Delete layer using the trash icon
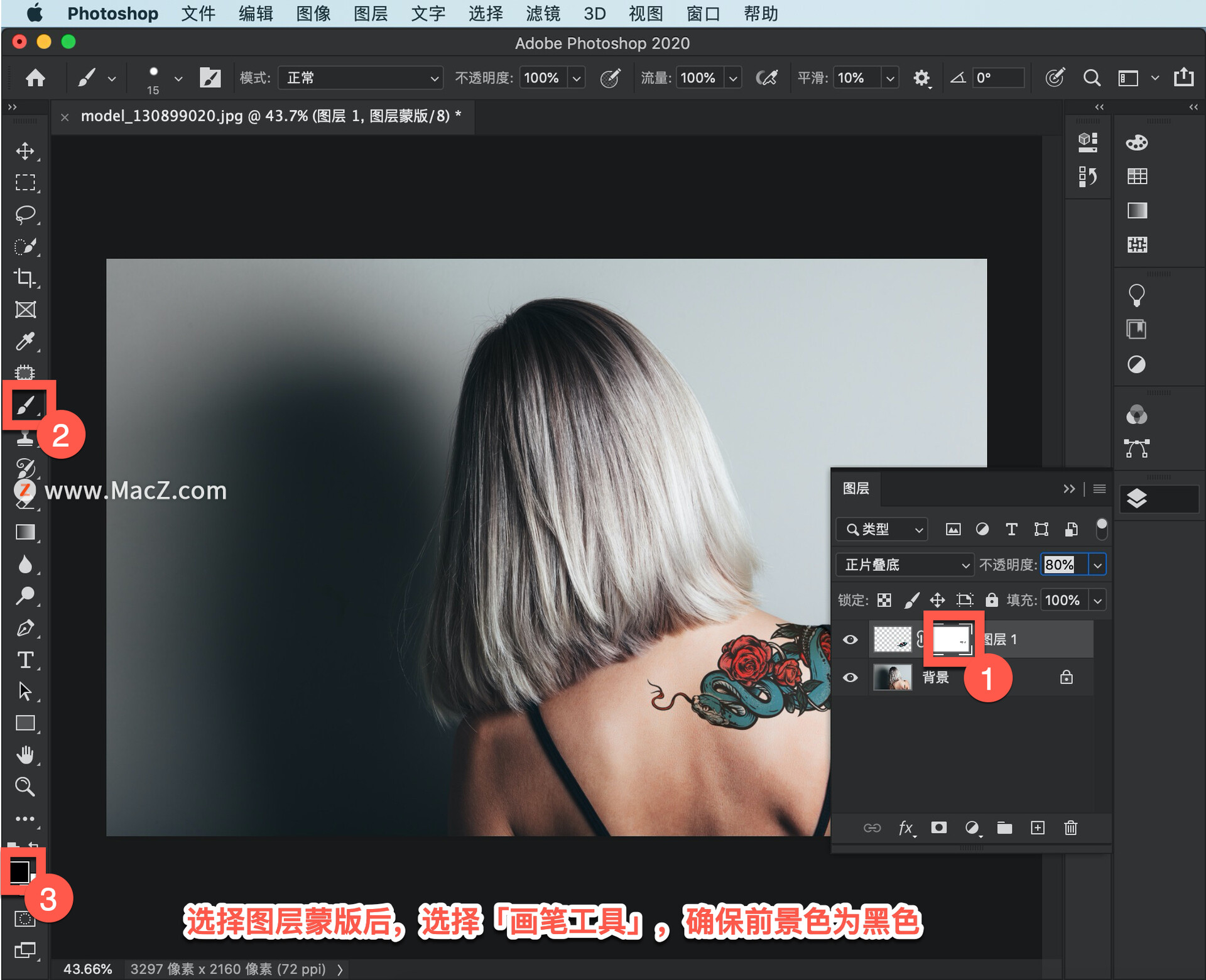The image size is (1206, 980). click(x=1071, y=827)
